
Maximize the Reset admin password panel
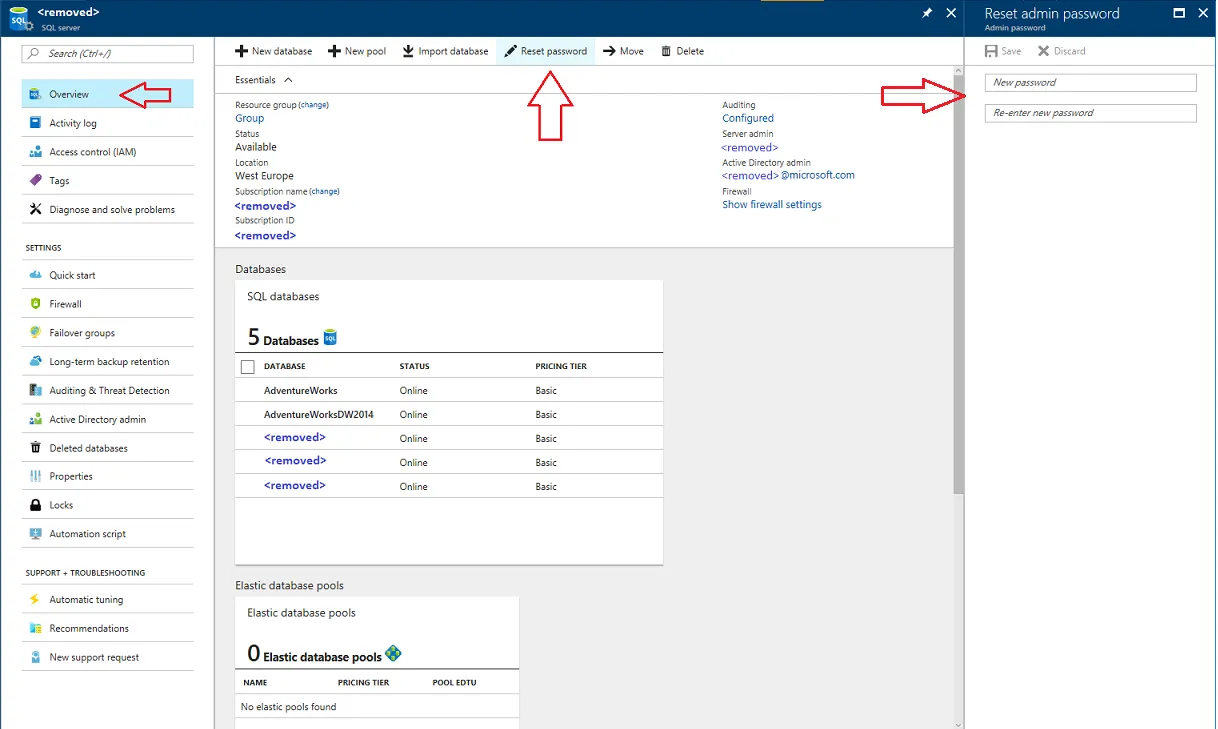pyautogui.click(x=1179, y=13)
